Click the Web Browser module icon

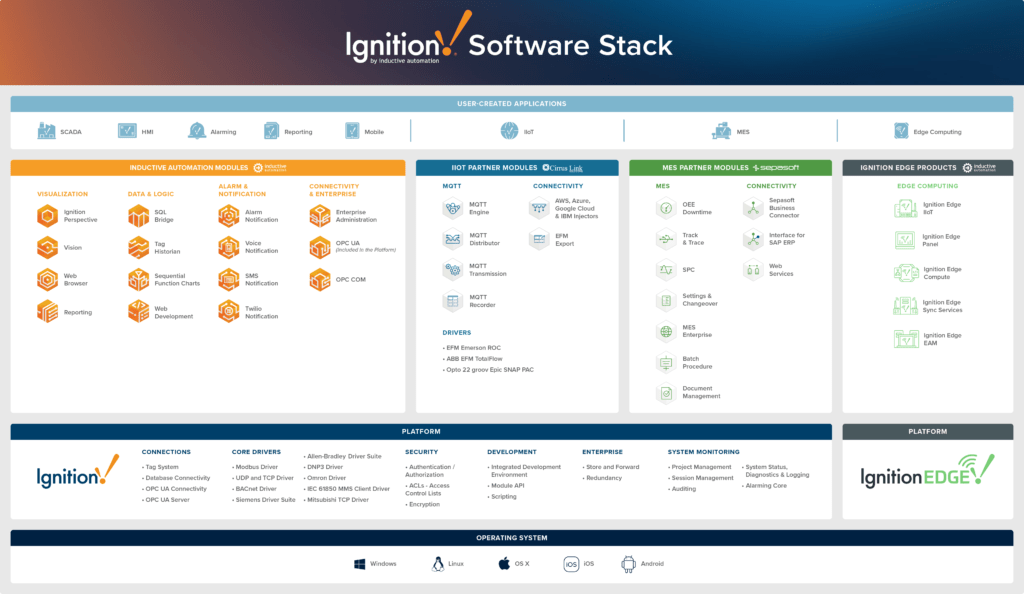pyautogui.click(x=48, y=279)
